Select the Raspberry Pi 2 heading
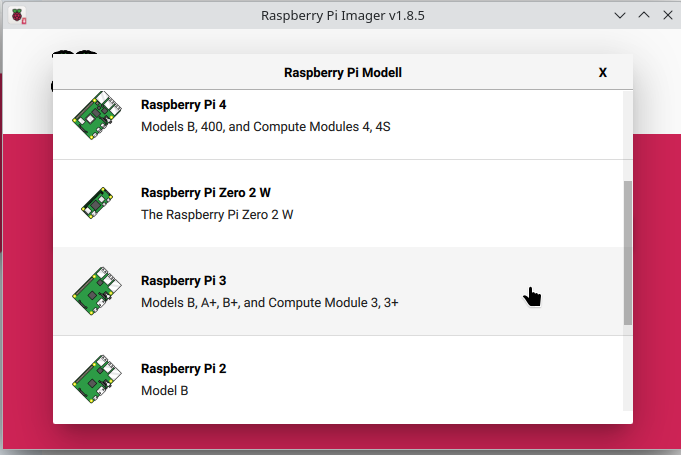 (x=184, y=369)
